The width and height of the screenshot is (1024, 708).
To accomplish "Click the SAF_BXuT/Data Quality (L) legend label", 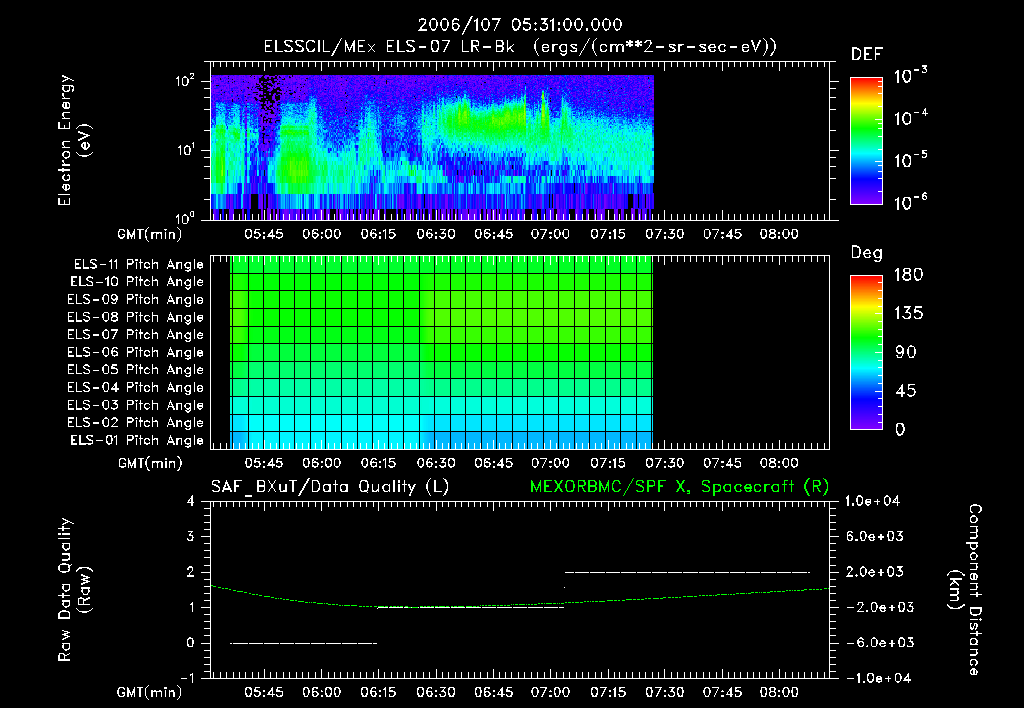I will (330, 487).
